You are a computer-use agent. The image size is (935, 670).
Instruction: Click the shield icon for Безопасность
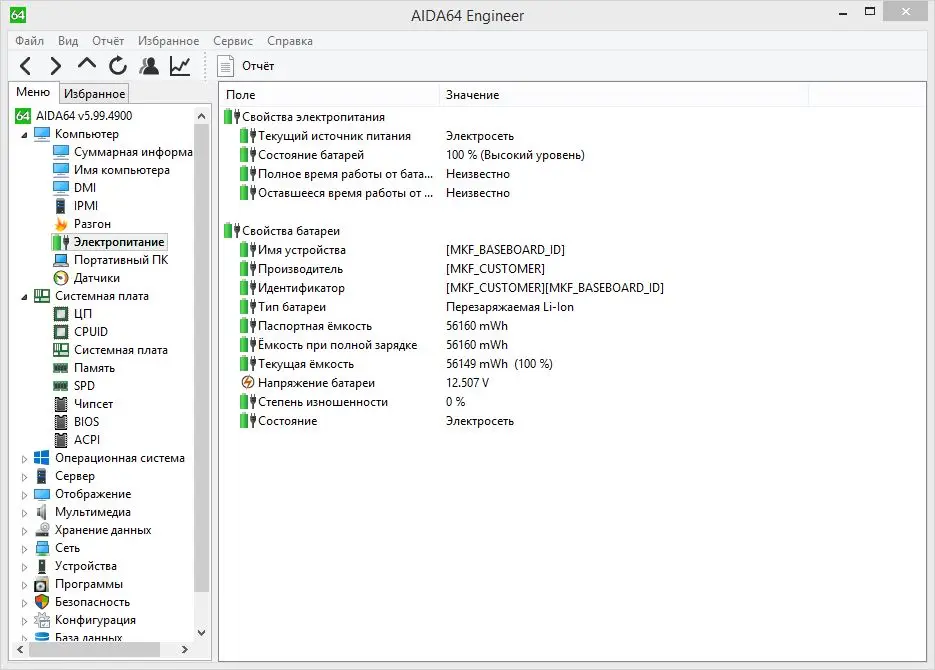tap(42, 602)
